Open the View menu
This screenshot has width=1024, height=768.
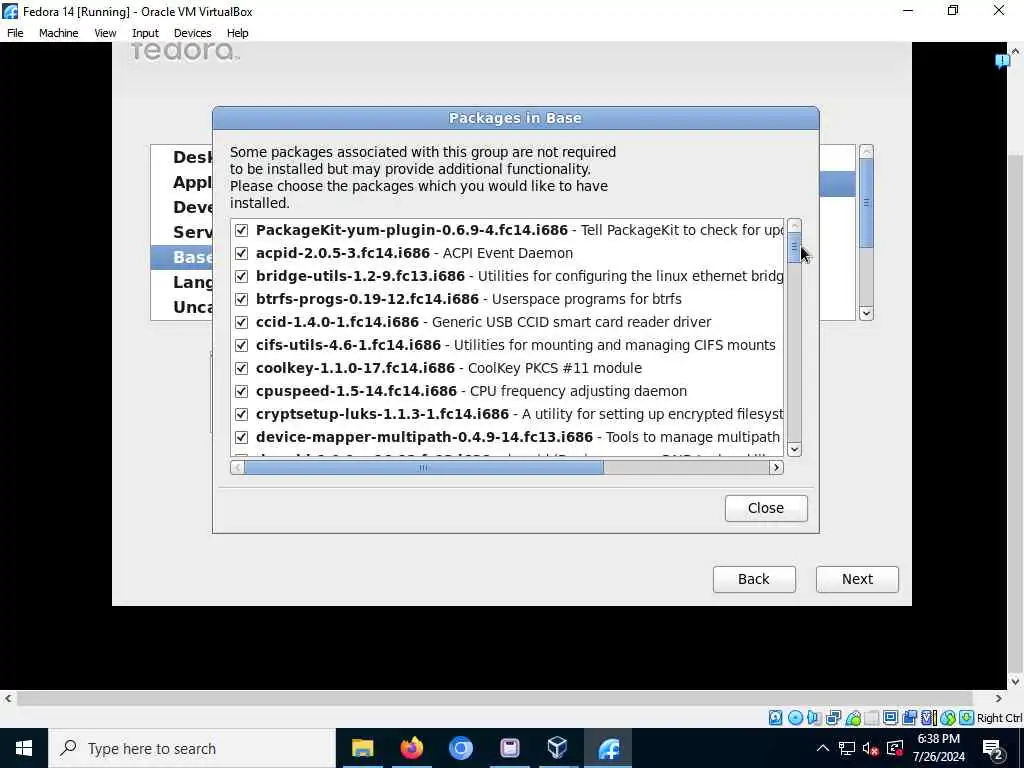click(x=105, y=33)
